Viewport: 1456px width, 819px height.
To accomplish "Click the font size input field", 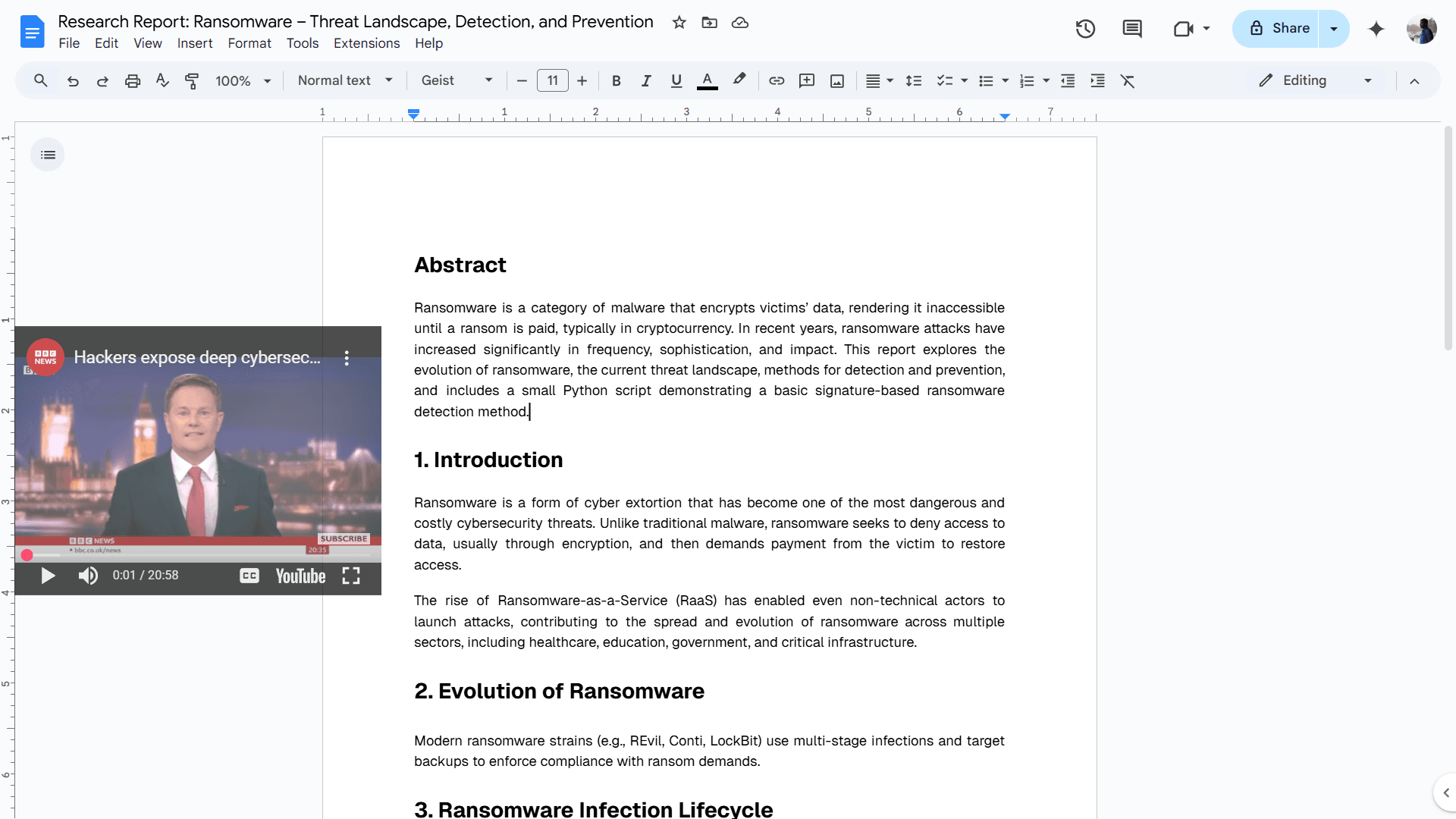I will 552,80.
